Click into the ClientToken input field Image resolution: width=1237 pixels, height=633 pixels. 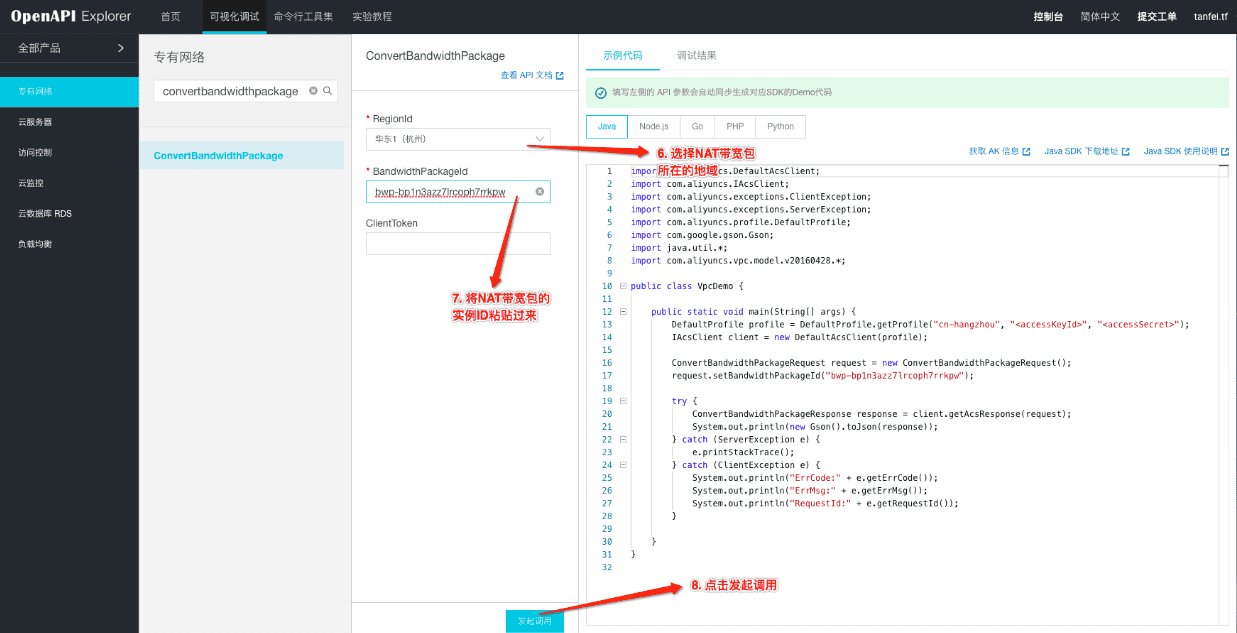pyautogui.click(x=458, y=244)
